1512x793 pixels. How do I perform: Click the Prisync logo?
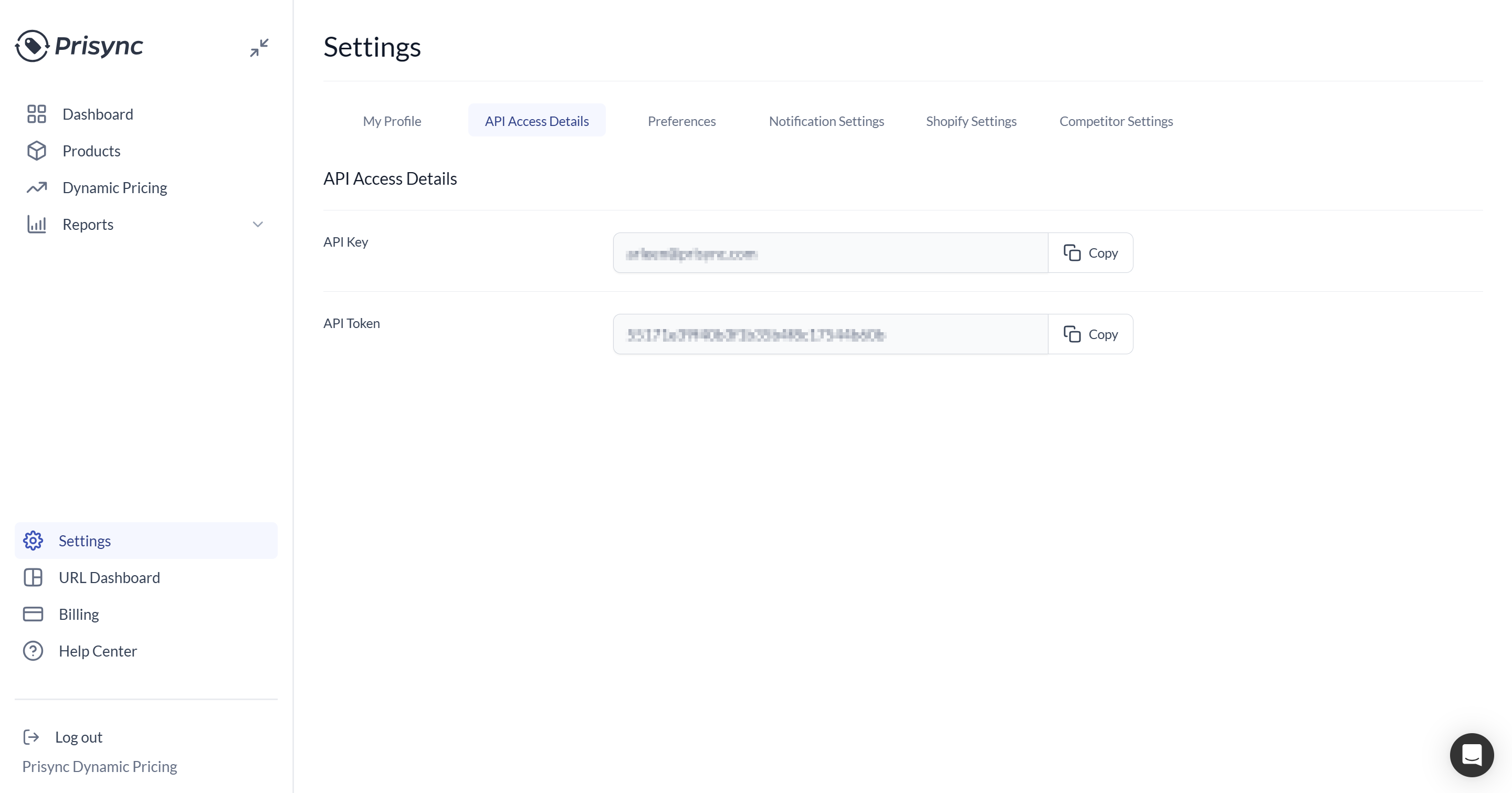coord(79,46)
